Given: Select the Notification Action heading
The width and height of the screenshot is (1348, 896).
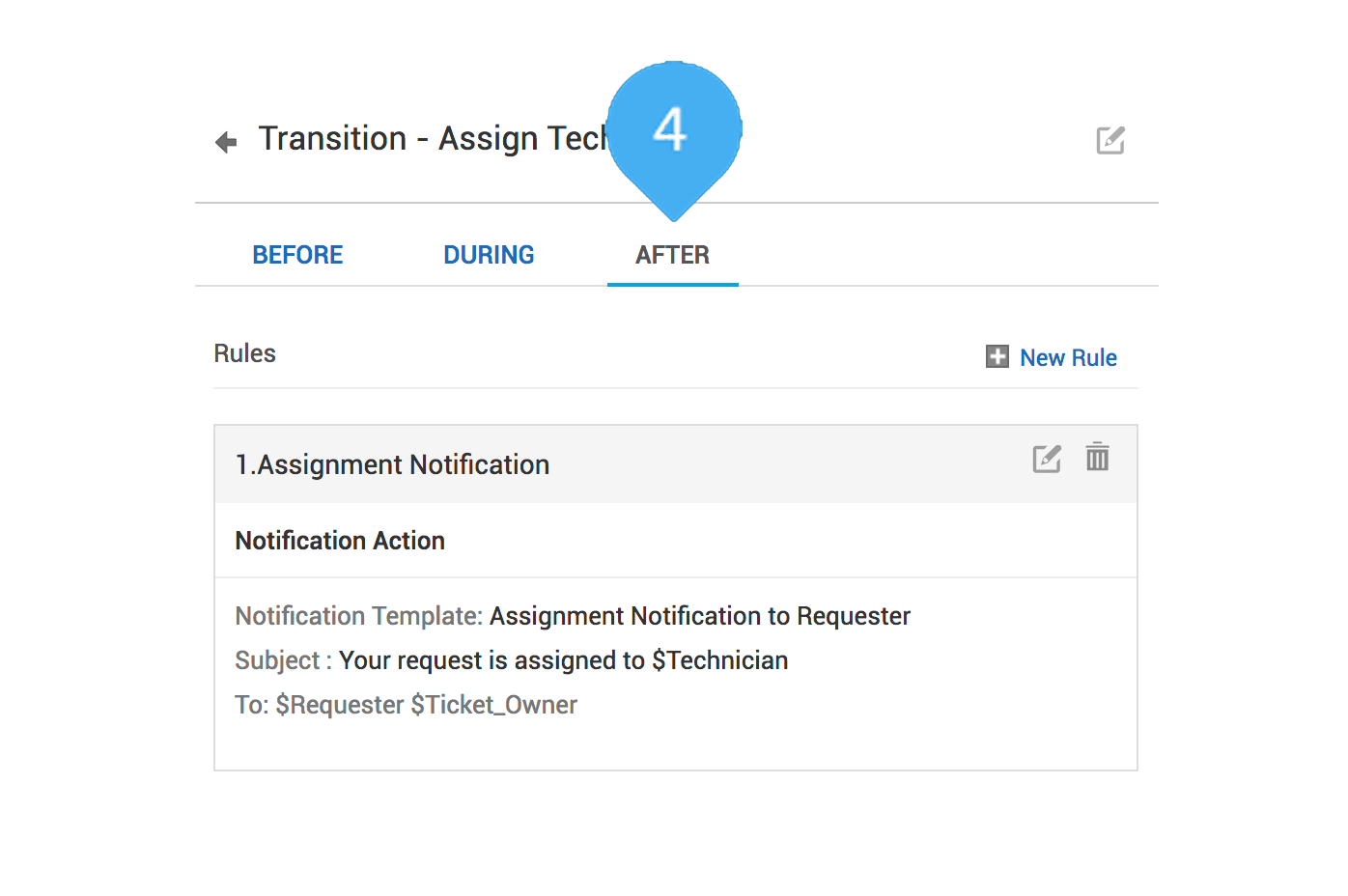Looking at the screenshot, I should tap(340, 541).
